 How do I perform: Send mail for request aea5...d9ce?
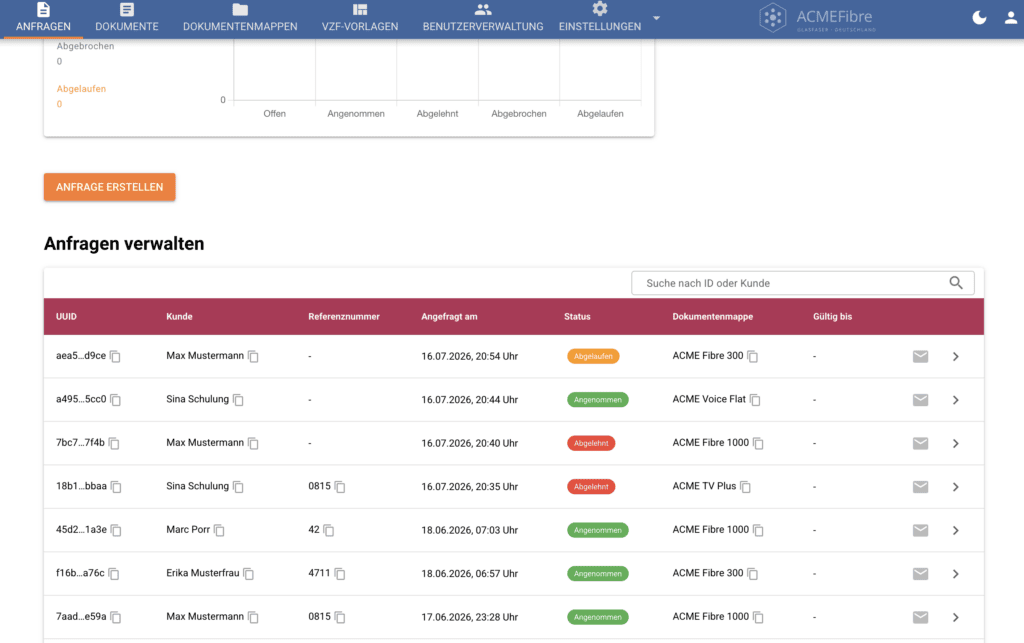pos(920,356)
